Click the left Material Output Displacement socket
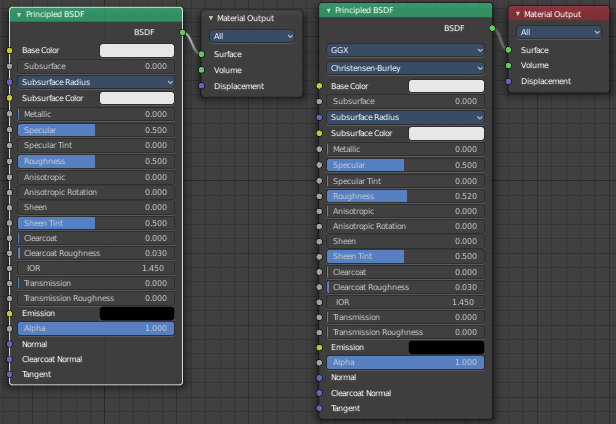The width and height of the screenshot is (616, 424). click(202, 86)
